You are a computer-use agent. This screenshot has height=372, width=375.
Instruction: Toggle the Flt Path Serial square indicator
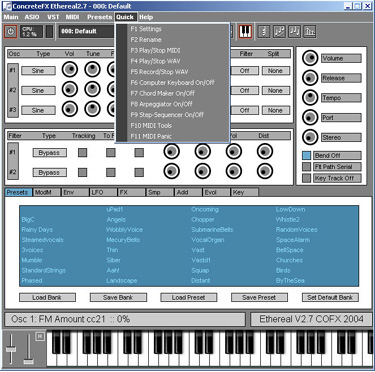pyautogui.click(x=307, y=167)
